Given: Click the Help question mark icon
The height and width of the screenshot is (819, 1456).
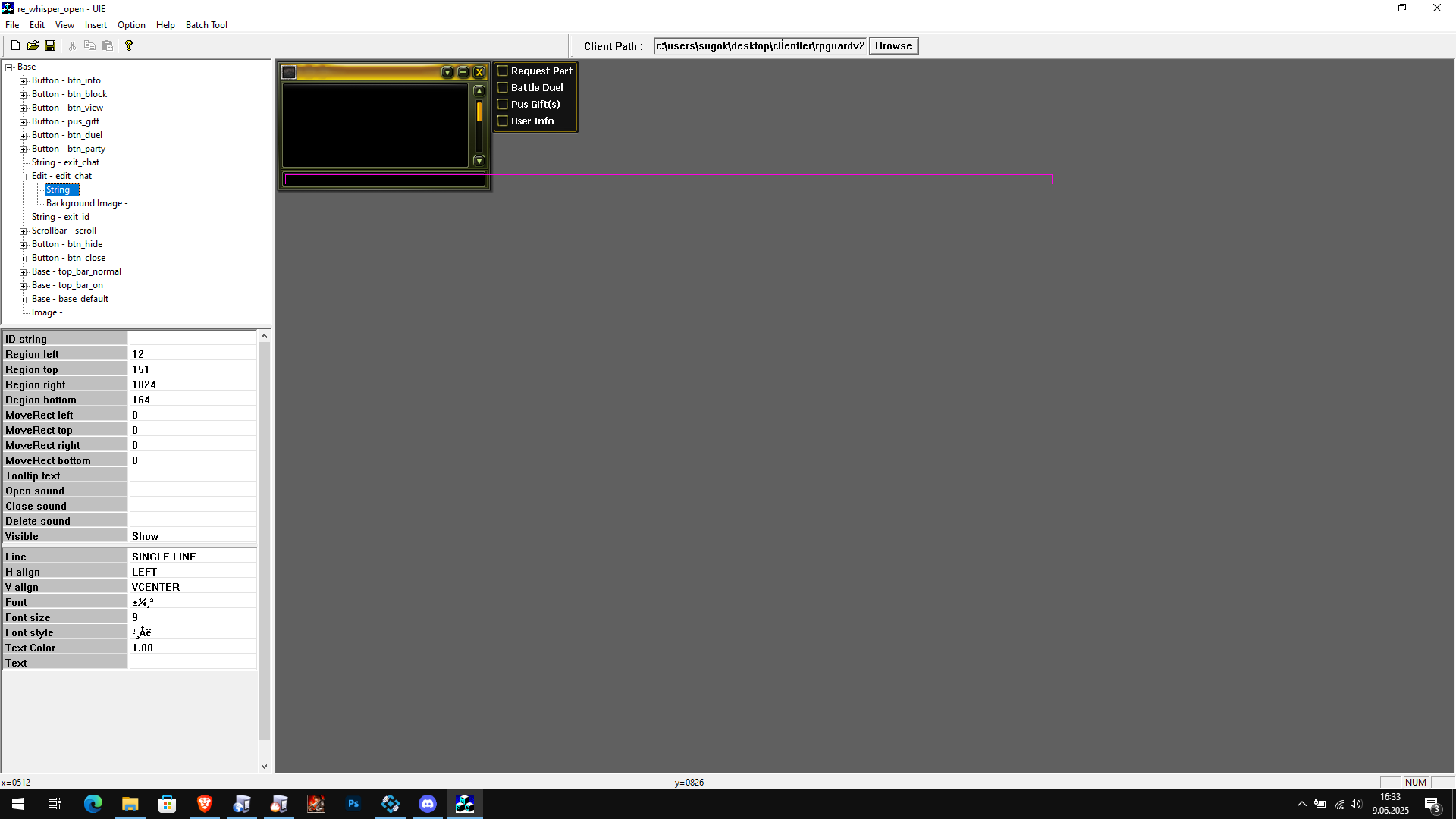Looking at the screenshot, I should pos(129,45).
